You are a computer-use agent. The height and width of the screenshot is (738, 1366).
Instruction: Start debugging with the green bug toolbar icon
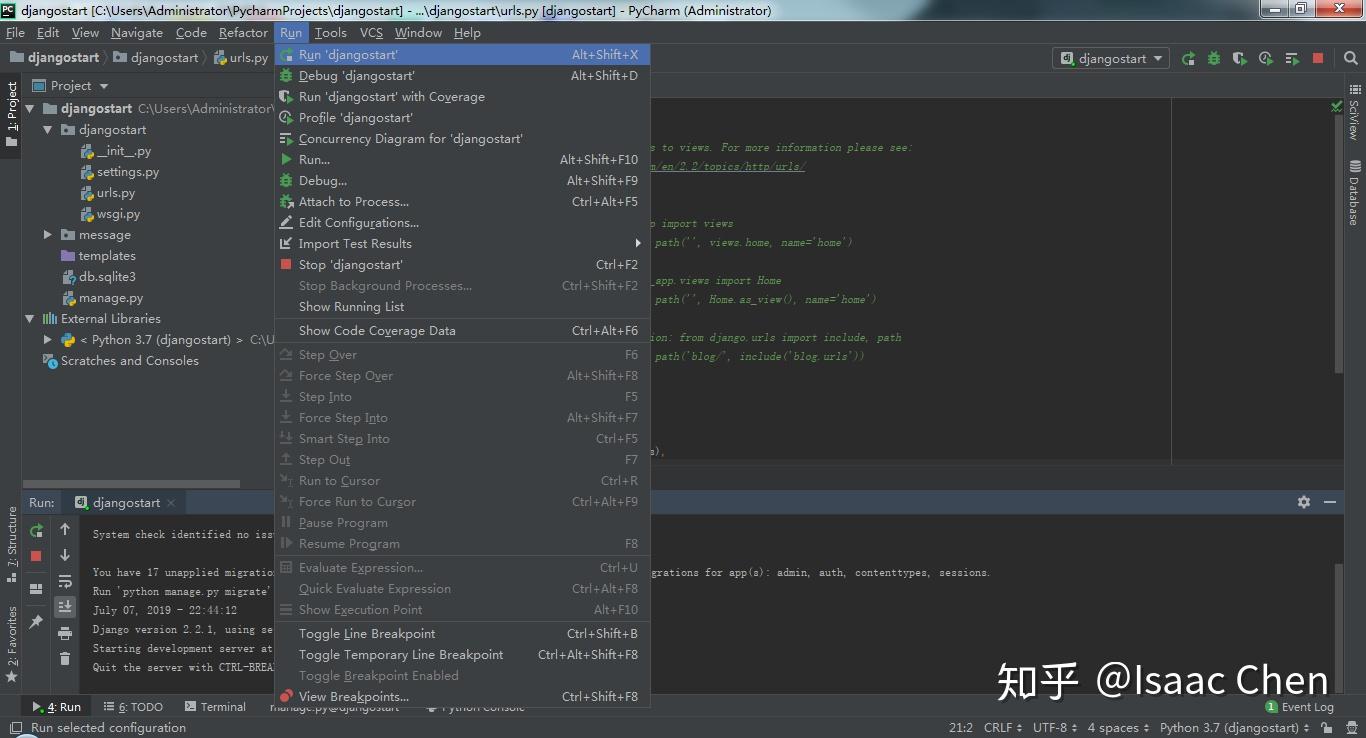click(1213, 58)
